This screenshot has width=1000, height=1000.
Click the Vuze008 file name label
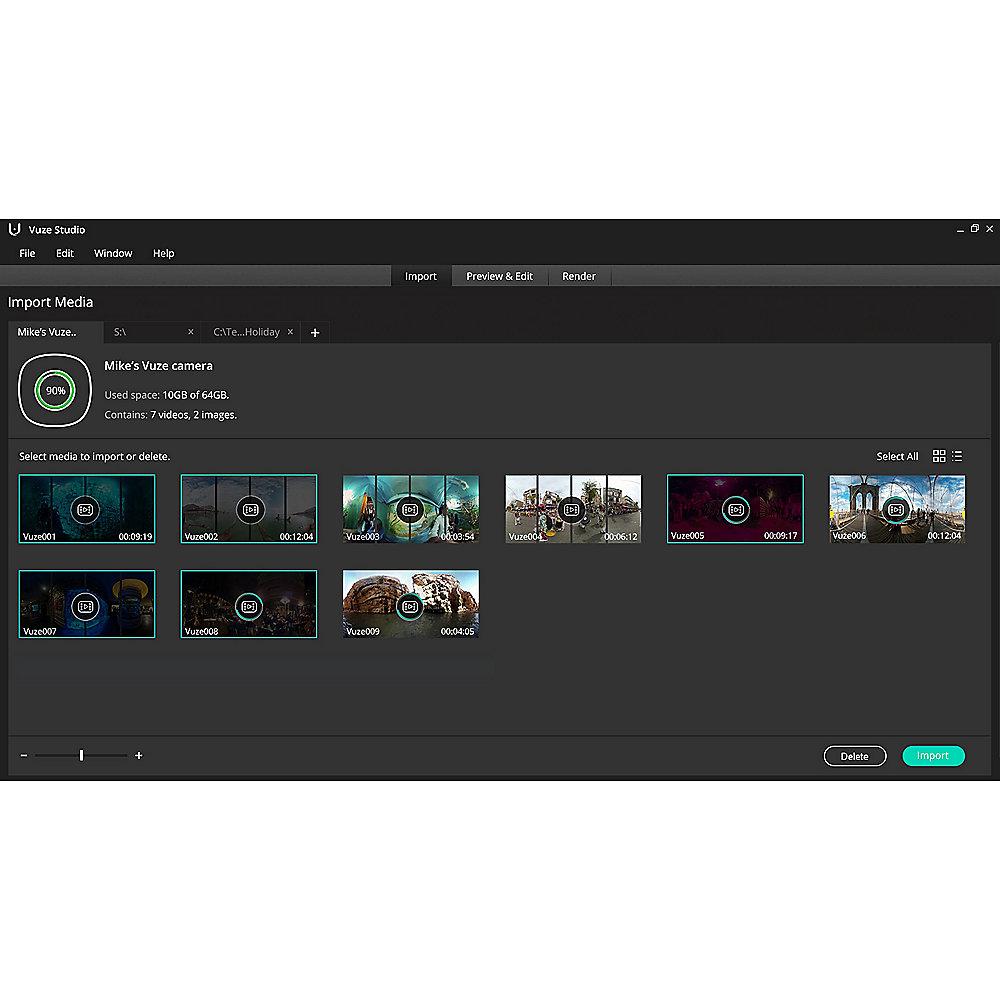coord(202,631)
